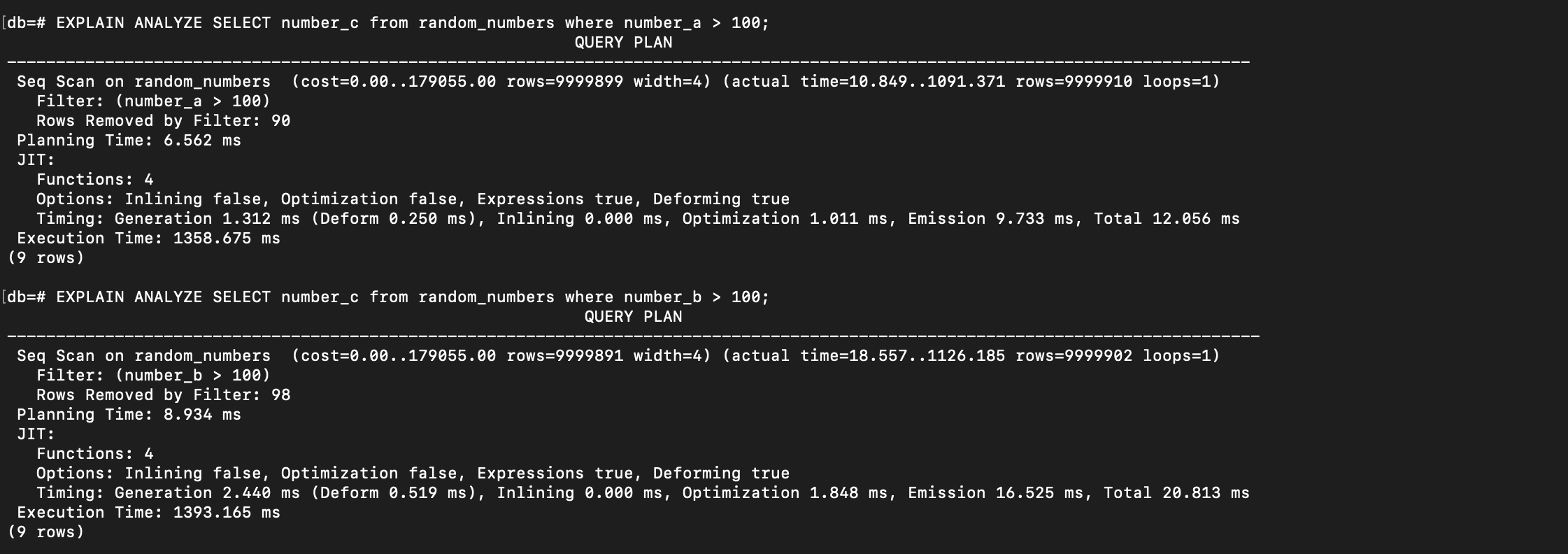Click the first QUERY PLAN heading
Viewport: 1568px width, 554px height.
pyautogui.click(x=623, y=43)
